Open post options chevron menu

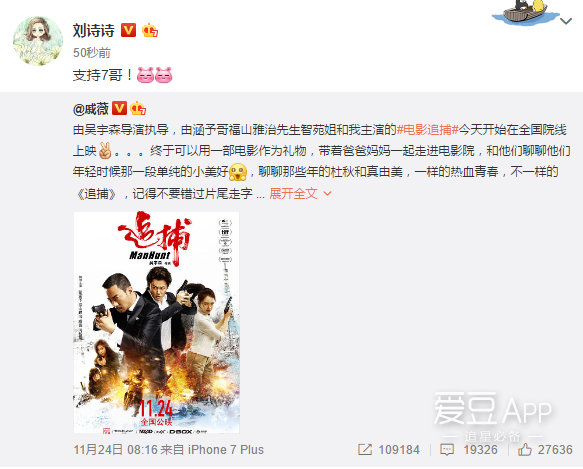566,21
